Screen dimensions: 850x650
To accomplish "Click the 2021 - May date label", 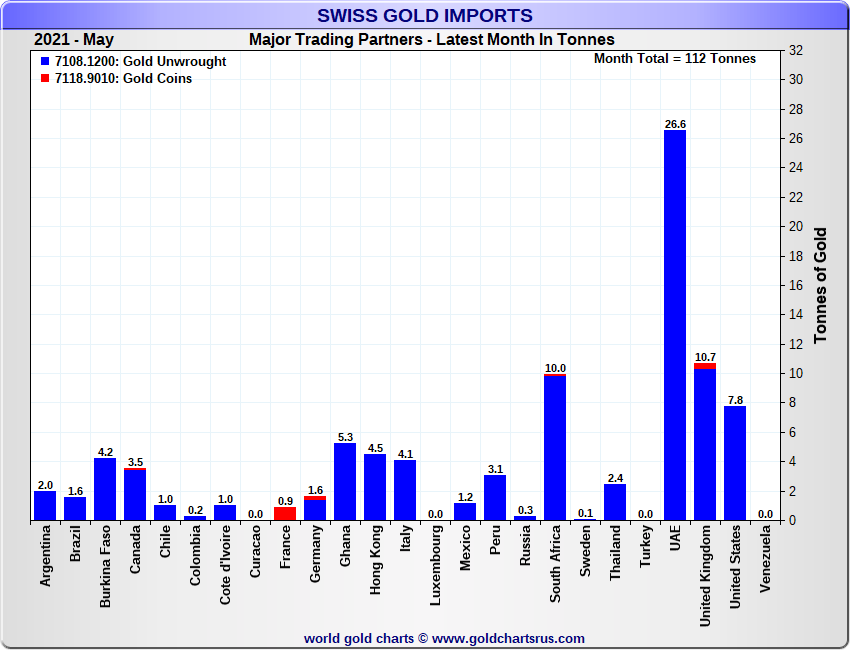I will tap(74, 40).
